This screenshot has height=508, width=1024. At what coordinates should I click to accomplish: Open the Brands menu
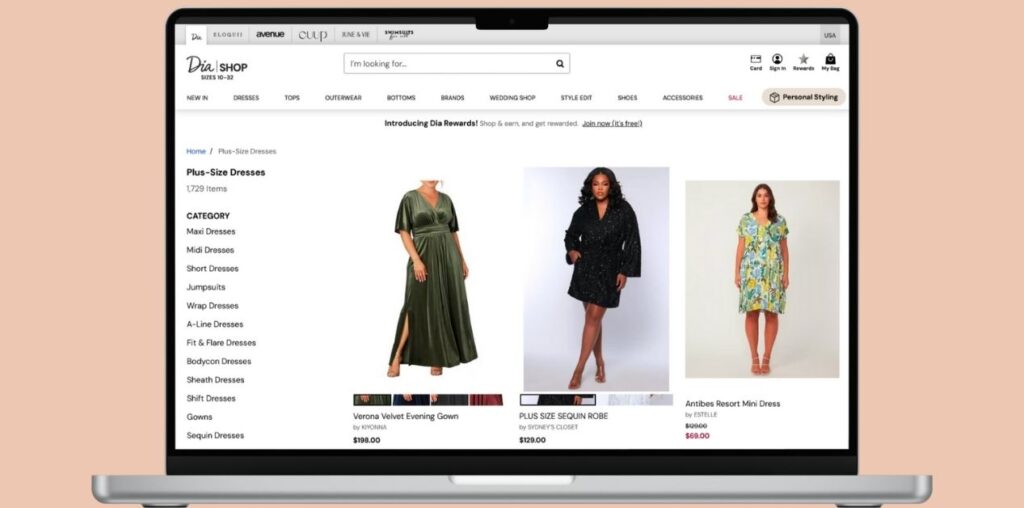pyautogui.click(x=452, y=98)
